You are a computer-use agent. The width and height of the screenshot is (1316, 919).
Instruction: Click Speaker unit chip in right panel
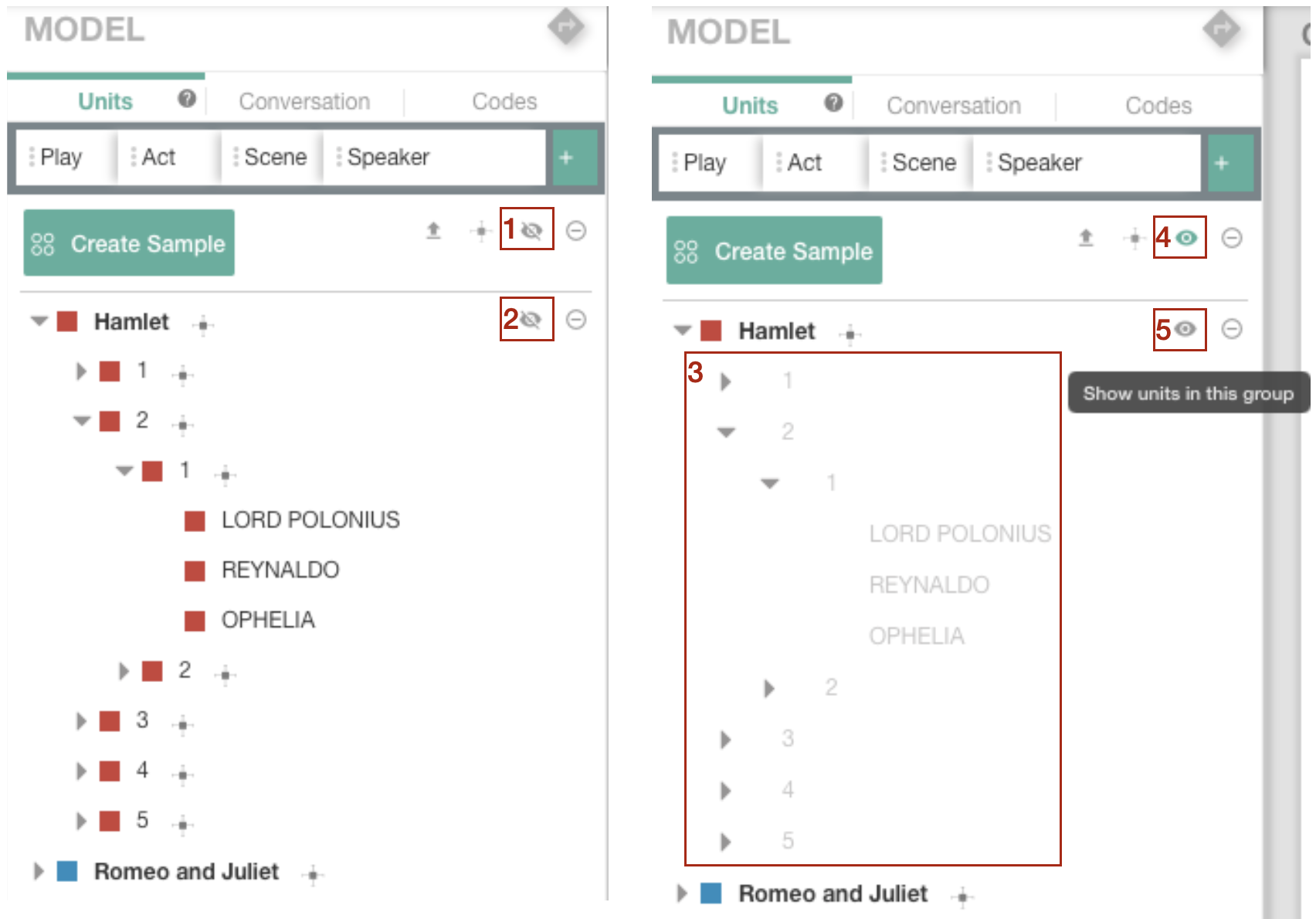point(1039,163)
